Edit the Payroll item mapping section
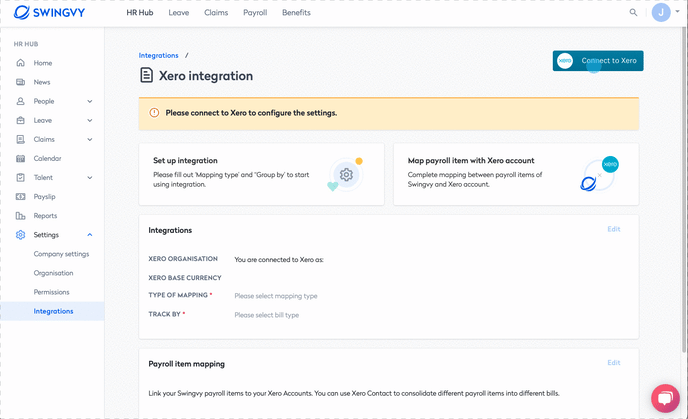Image resolution: width=688 pixels, height=419 pixels. (x=613, y=362)
